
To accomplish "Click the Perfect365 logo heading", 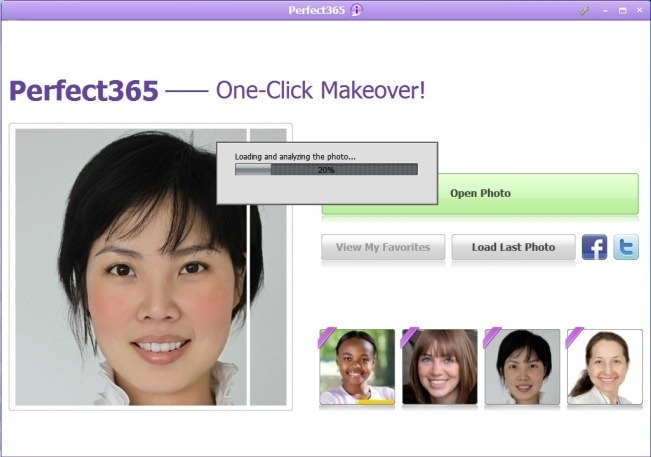I will pyautogui.click(x=84, y=91).
